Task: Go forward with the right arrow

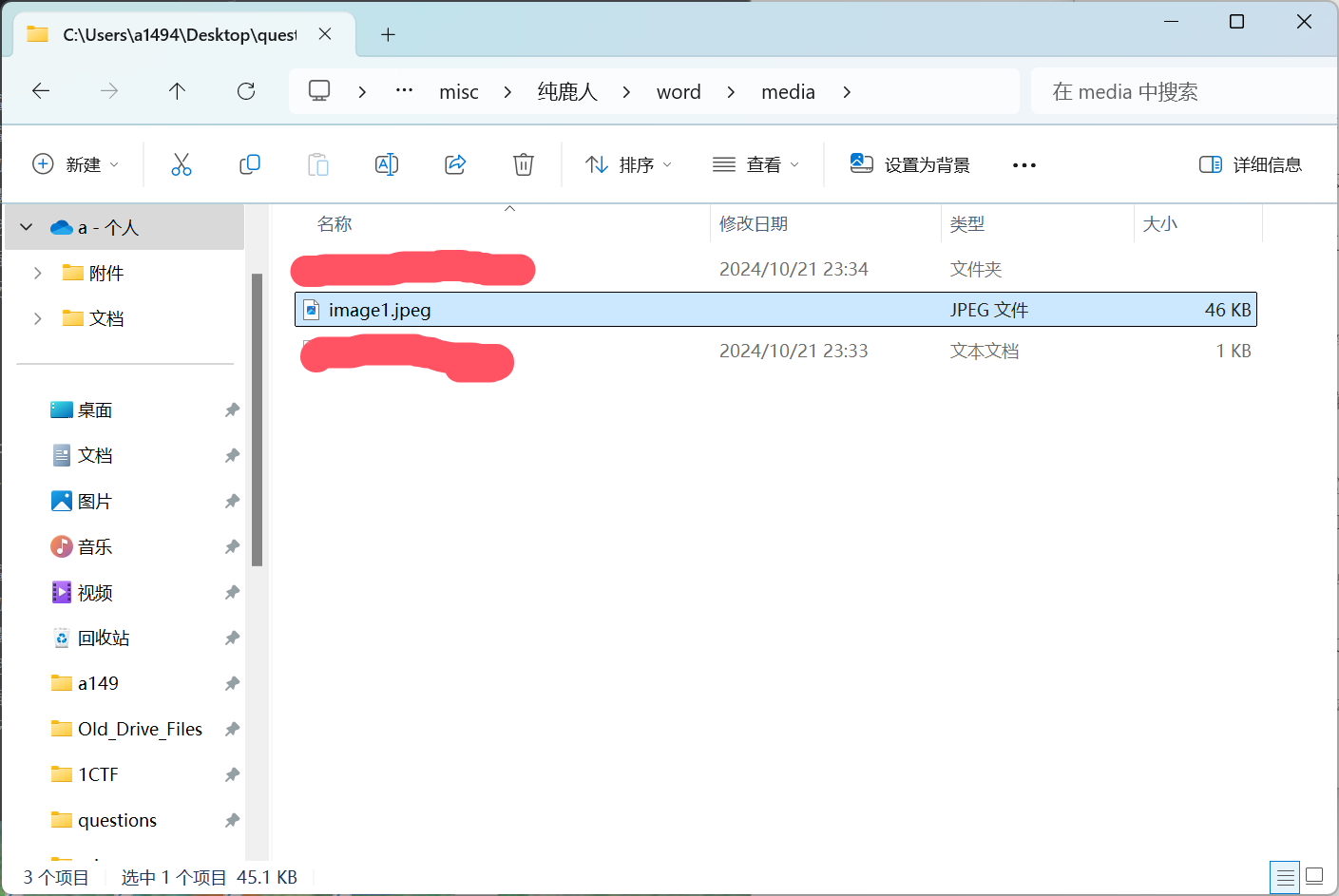Action: [x=109, y=91]
